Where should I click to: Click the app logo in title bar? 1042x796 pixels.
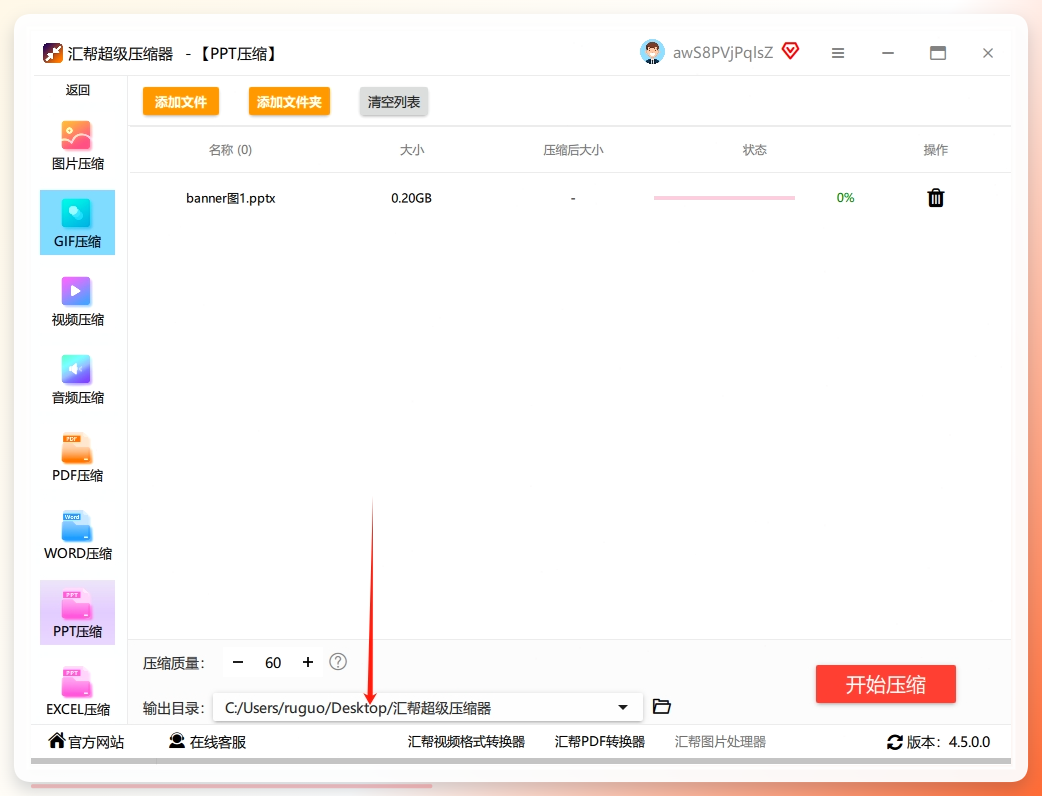coord(52,53)
